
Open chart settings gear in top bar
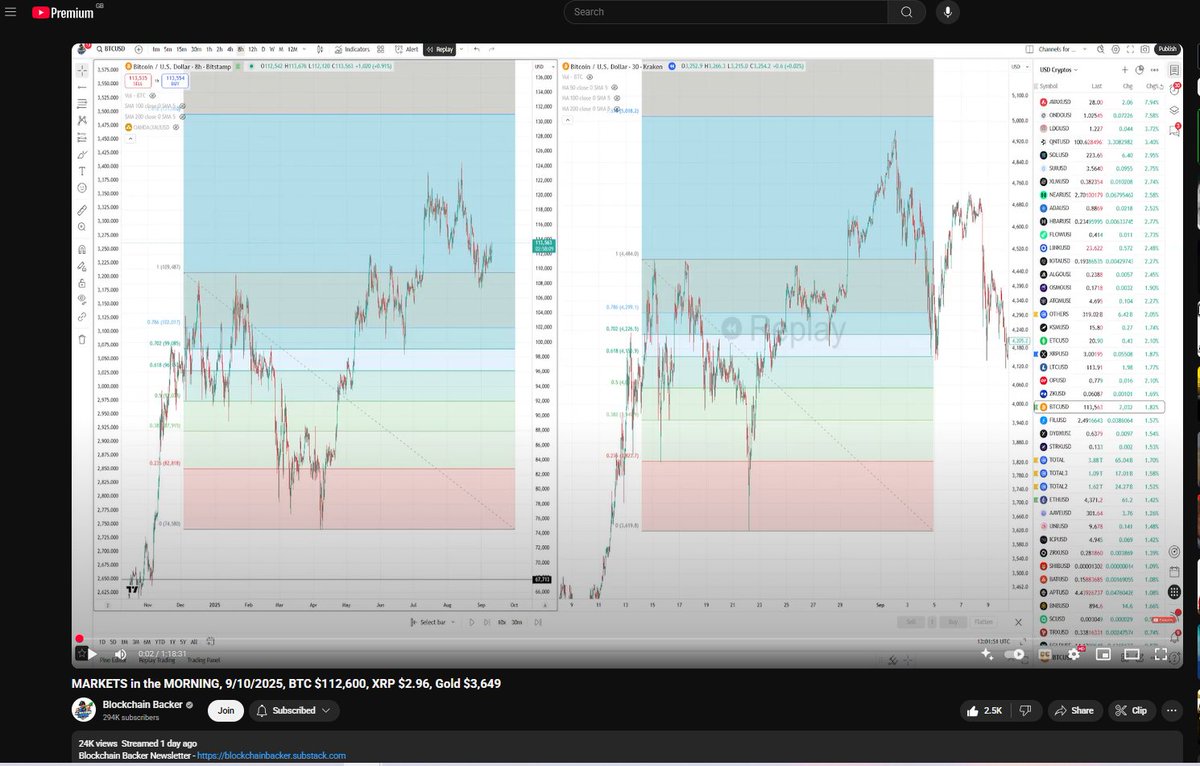(x=1116, y=49)
